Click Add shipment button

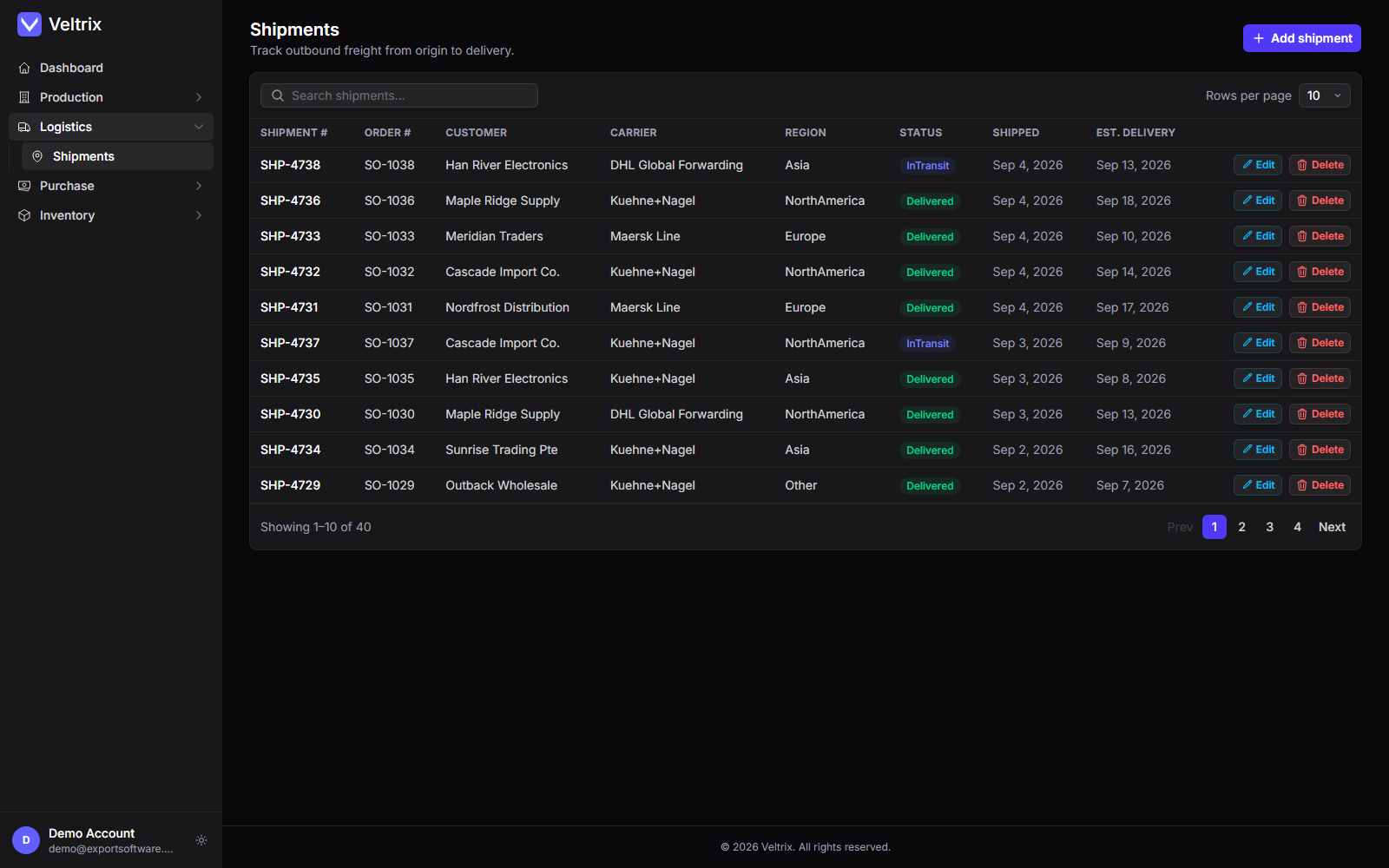(x=1302, y=38)
